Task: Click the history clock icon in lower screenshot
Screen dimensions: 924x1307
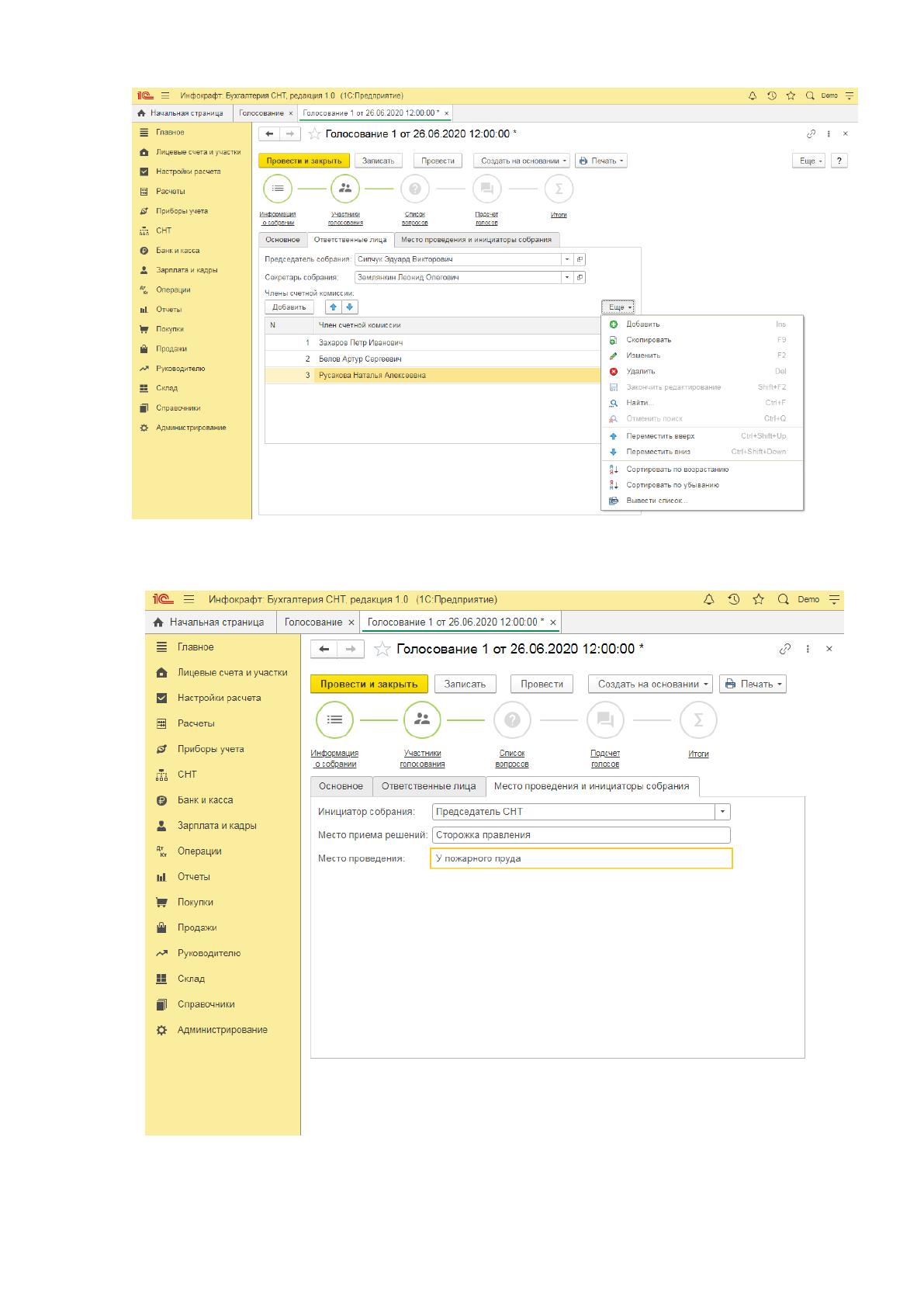Action: pyautogui.click(x=734, y=599)
